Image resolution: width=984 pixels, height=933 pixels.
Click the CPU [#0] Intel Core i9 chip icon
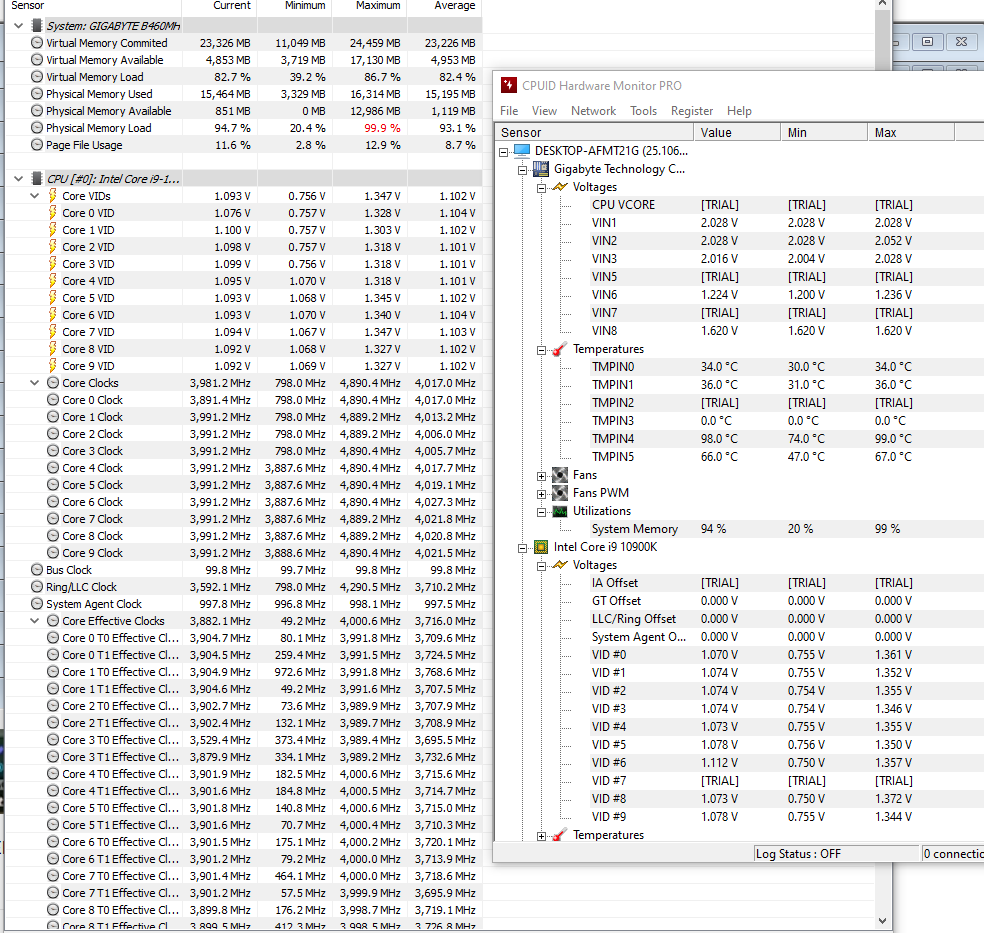point(37,179)
